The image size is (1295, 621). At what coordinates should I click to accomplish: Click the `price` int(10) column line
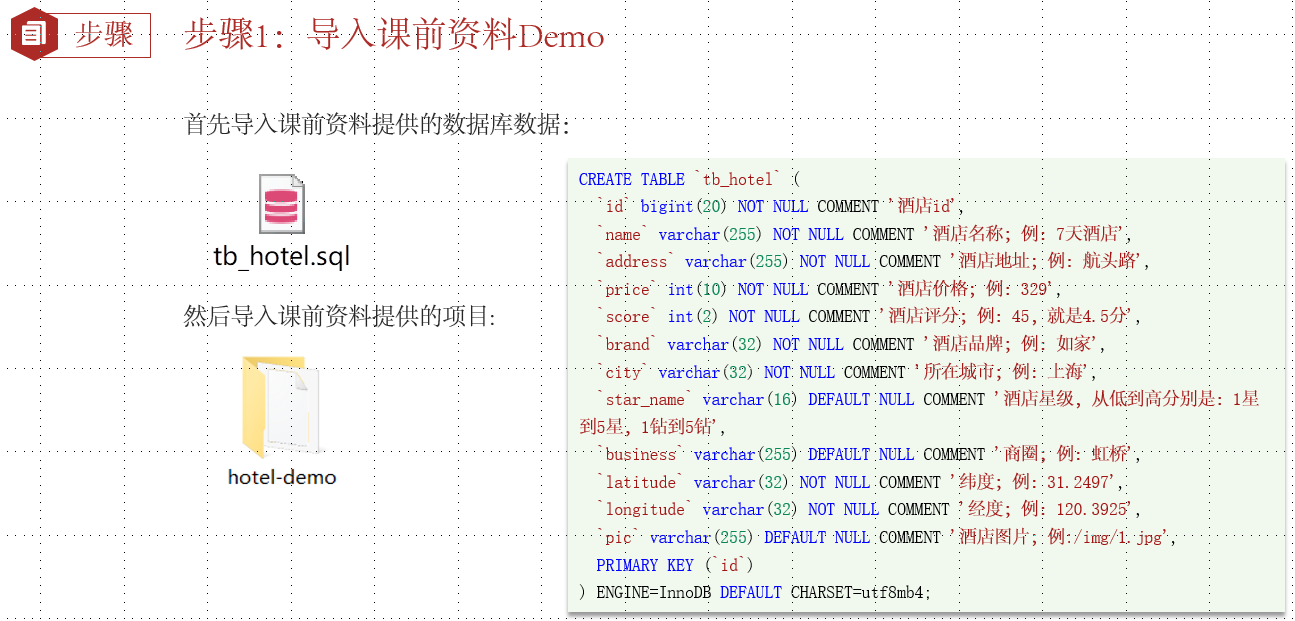[x=828, y=290]
